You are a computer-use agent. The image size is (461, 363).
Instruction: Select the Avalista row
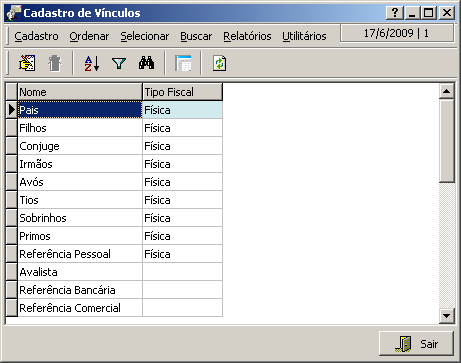click(x=114, y=272)
